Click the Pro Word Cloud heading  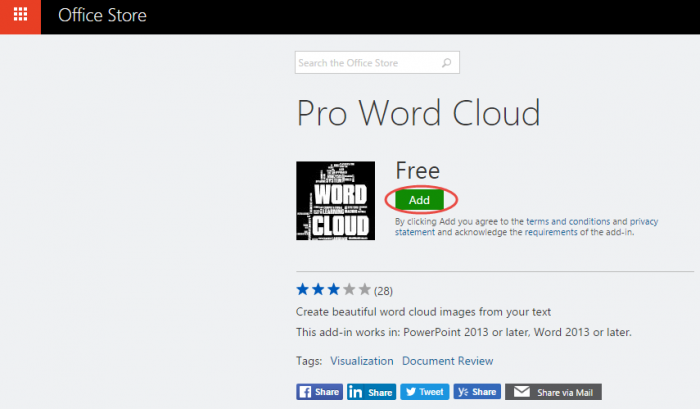point(419,113)
